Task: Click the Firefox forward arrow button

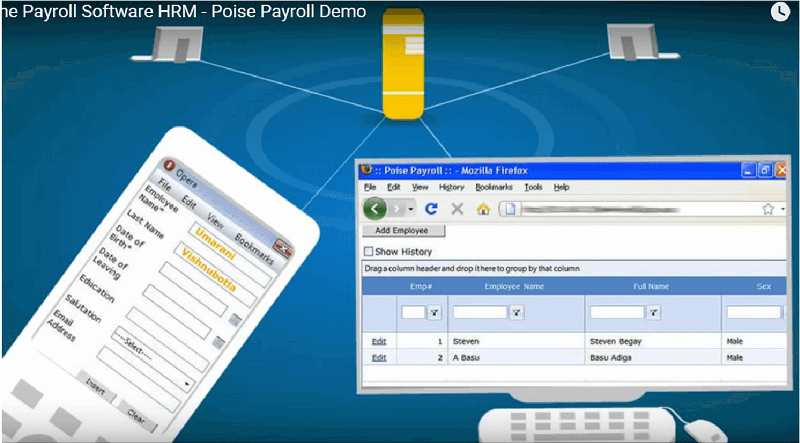Action: [x=397, y=208]
